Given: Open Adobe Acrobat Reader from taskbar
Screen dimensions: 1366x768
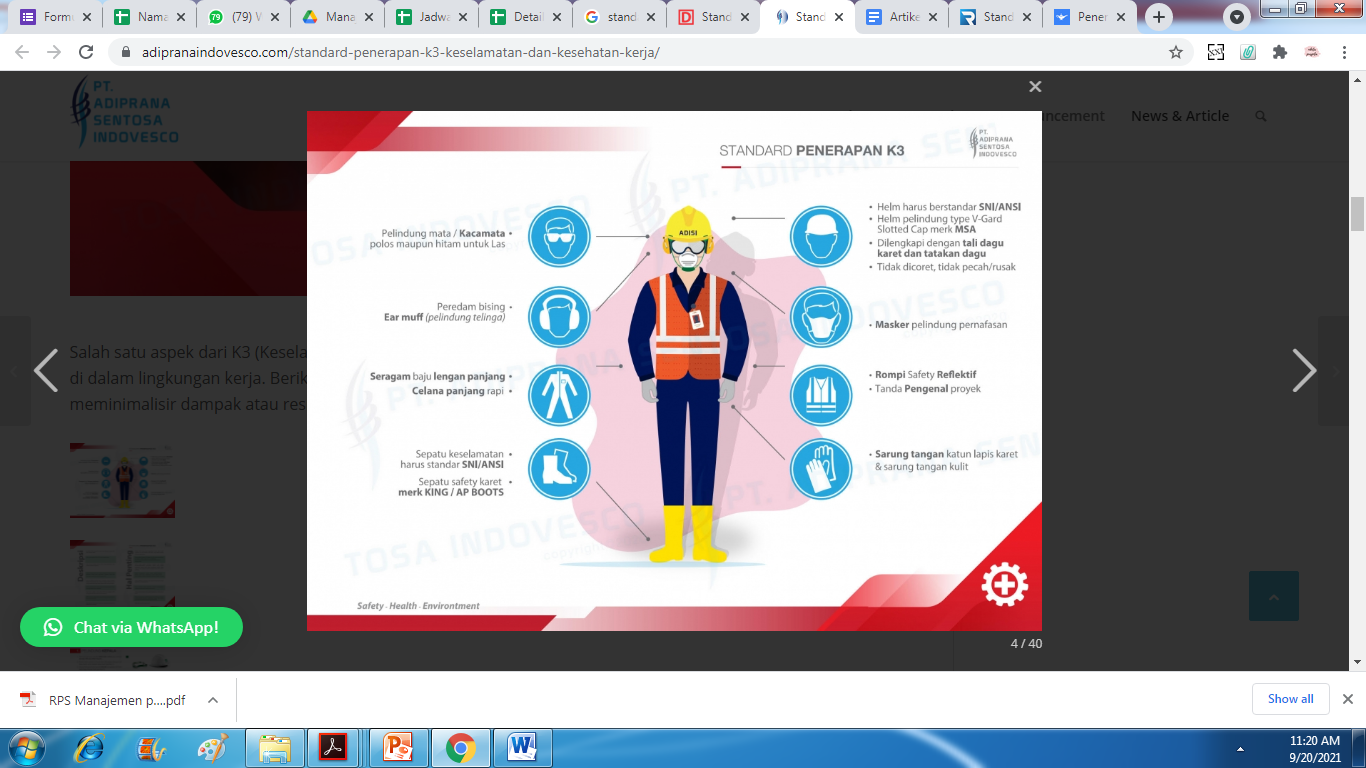Looking at the screenshot, I should (x=333, y=748).
